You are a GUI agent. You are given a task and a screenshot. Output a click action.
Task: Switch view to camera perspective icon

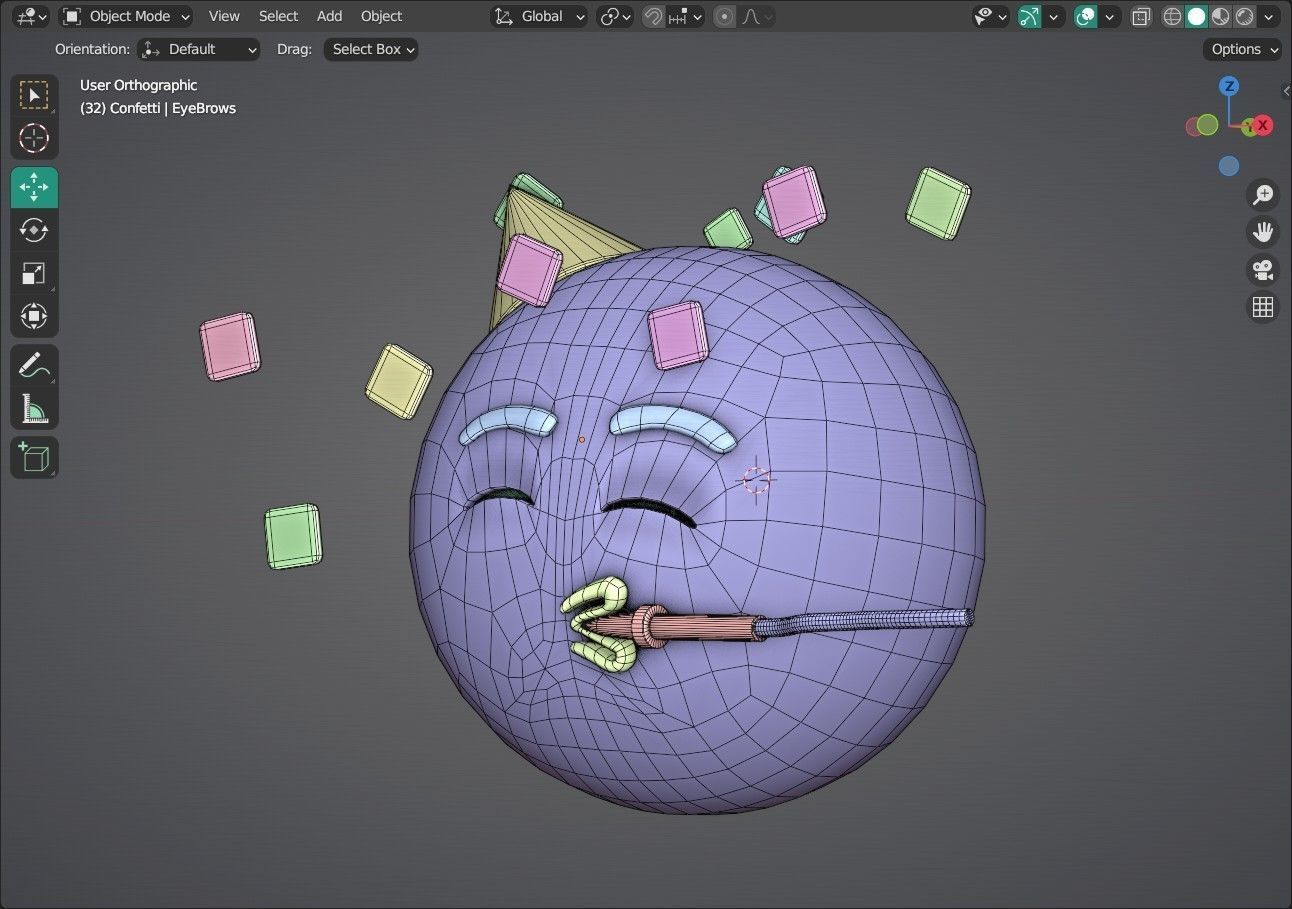pyautogui.click(x=1262, y=270)
